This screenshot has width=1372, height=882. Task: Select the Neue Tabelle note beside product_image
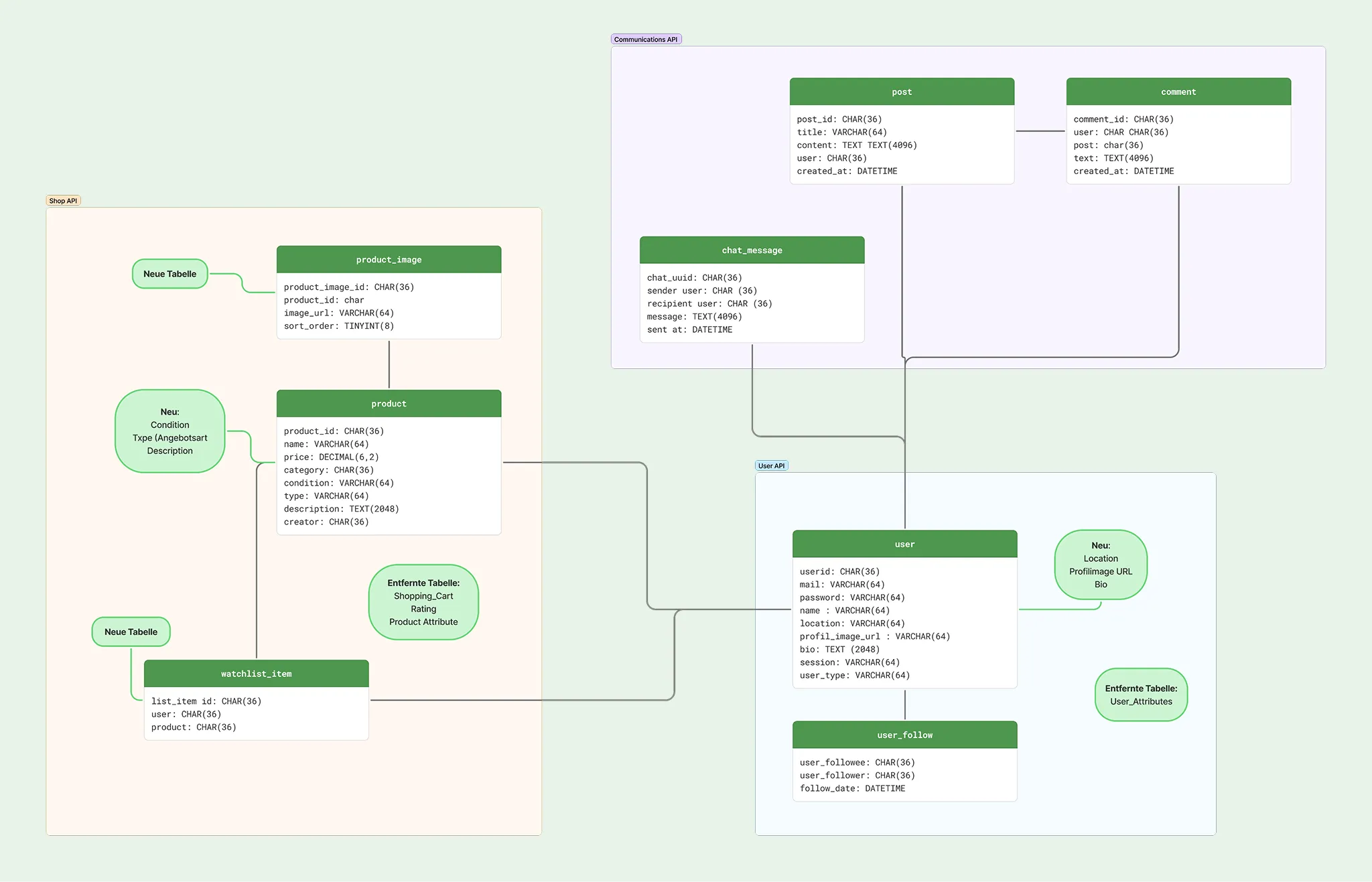170,274
